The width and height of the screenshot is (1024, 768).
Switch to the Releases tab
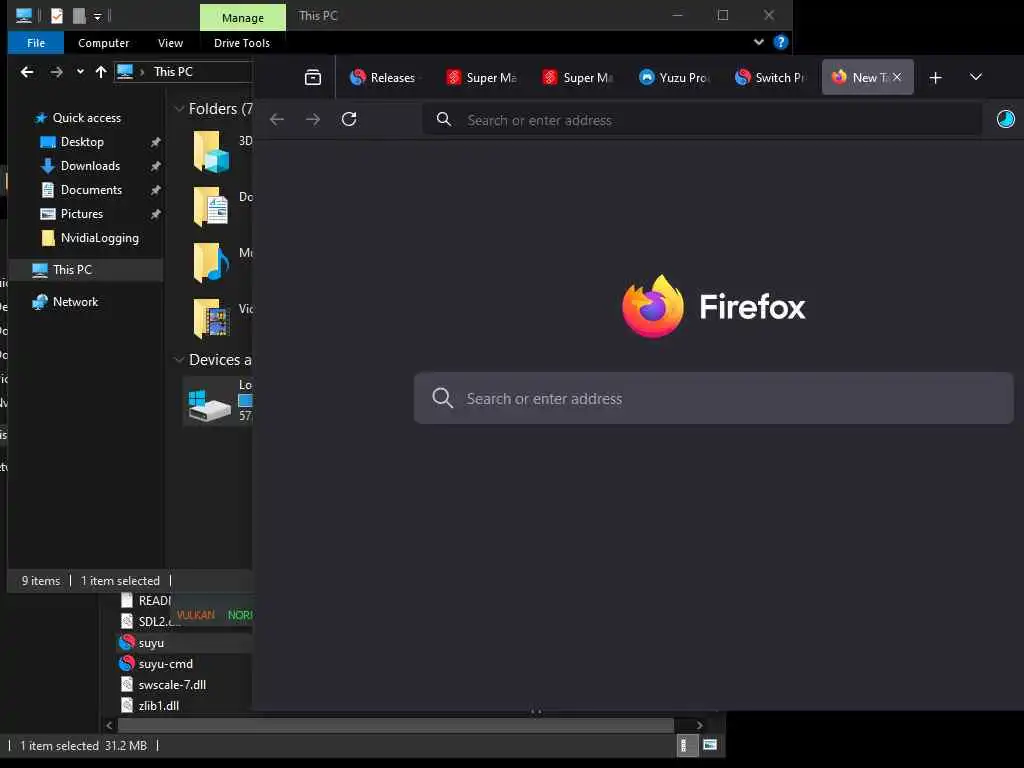click(x=383, y=78)
